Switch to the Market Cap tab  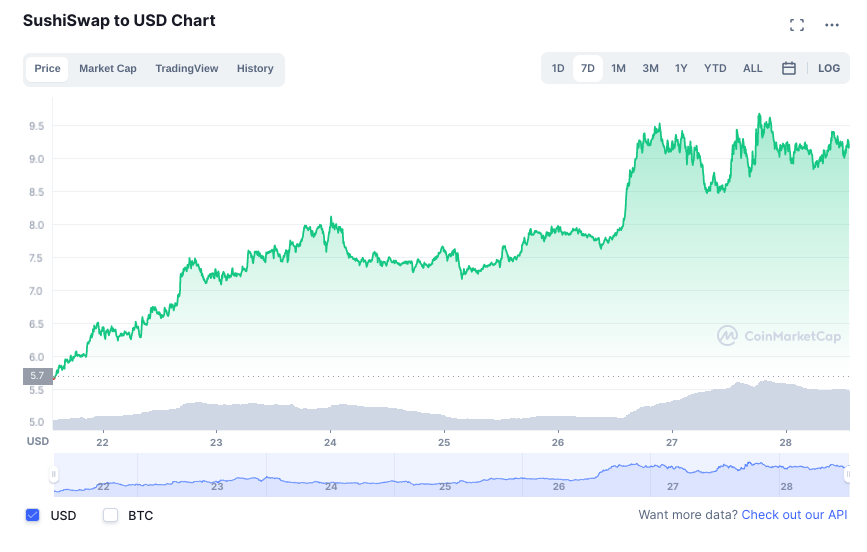[x=108, y=69]
